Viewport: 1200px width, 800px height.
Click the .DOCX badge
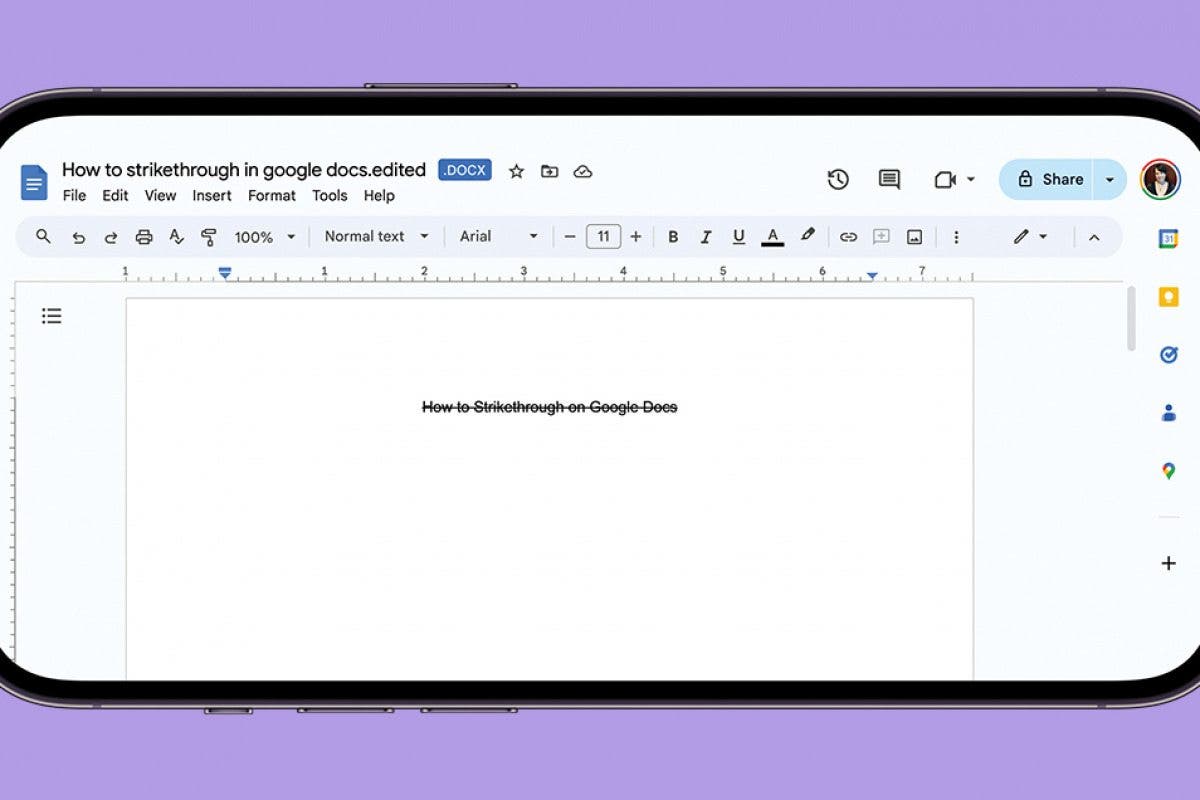point(465,170)
